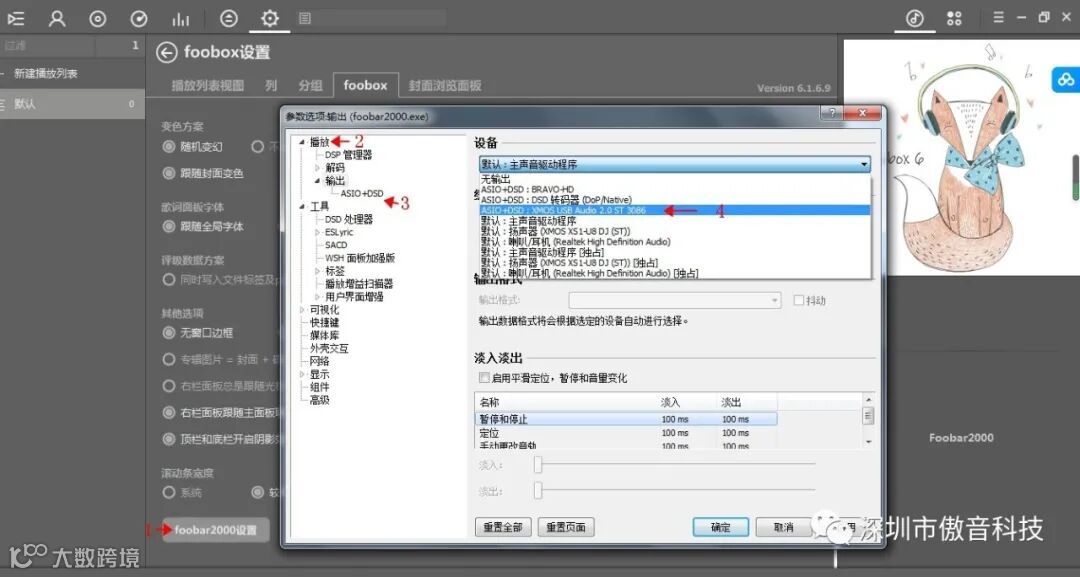Open the hamburger main menu icon
This screenshot has height=577, width=1080.
998,18
